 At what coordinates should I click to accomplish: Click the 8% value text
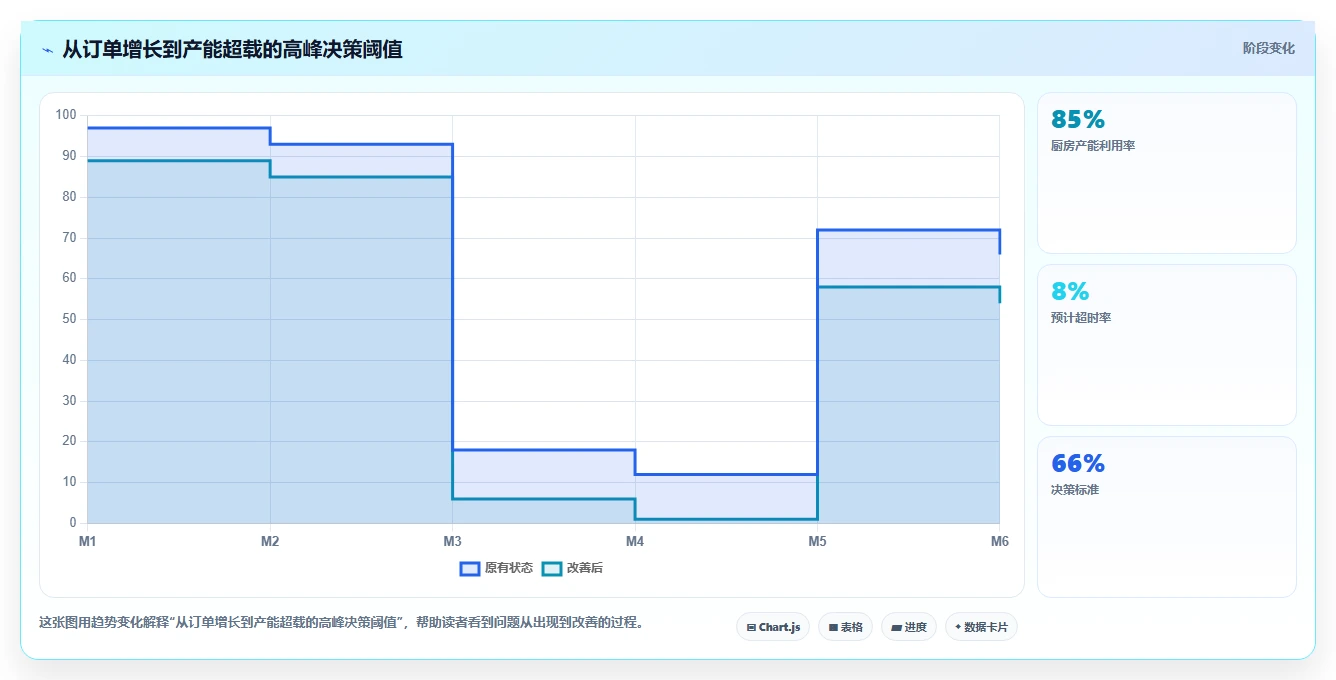pyautogui.click(x=1070, y=291)
